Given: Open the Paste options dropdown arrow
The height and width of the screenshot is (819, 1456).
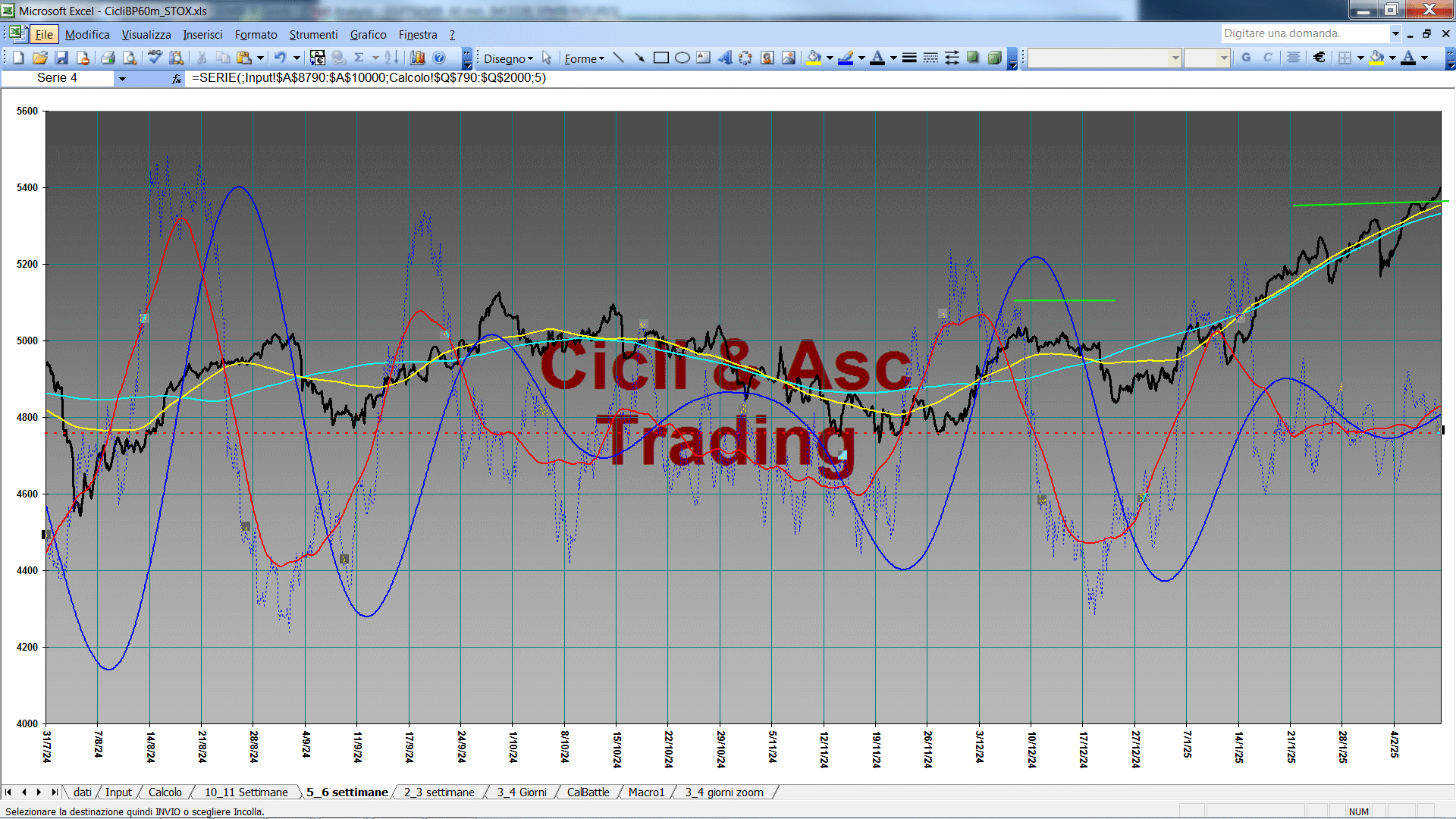Looking at the screenshot, I should [260, 58].
